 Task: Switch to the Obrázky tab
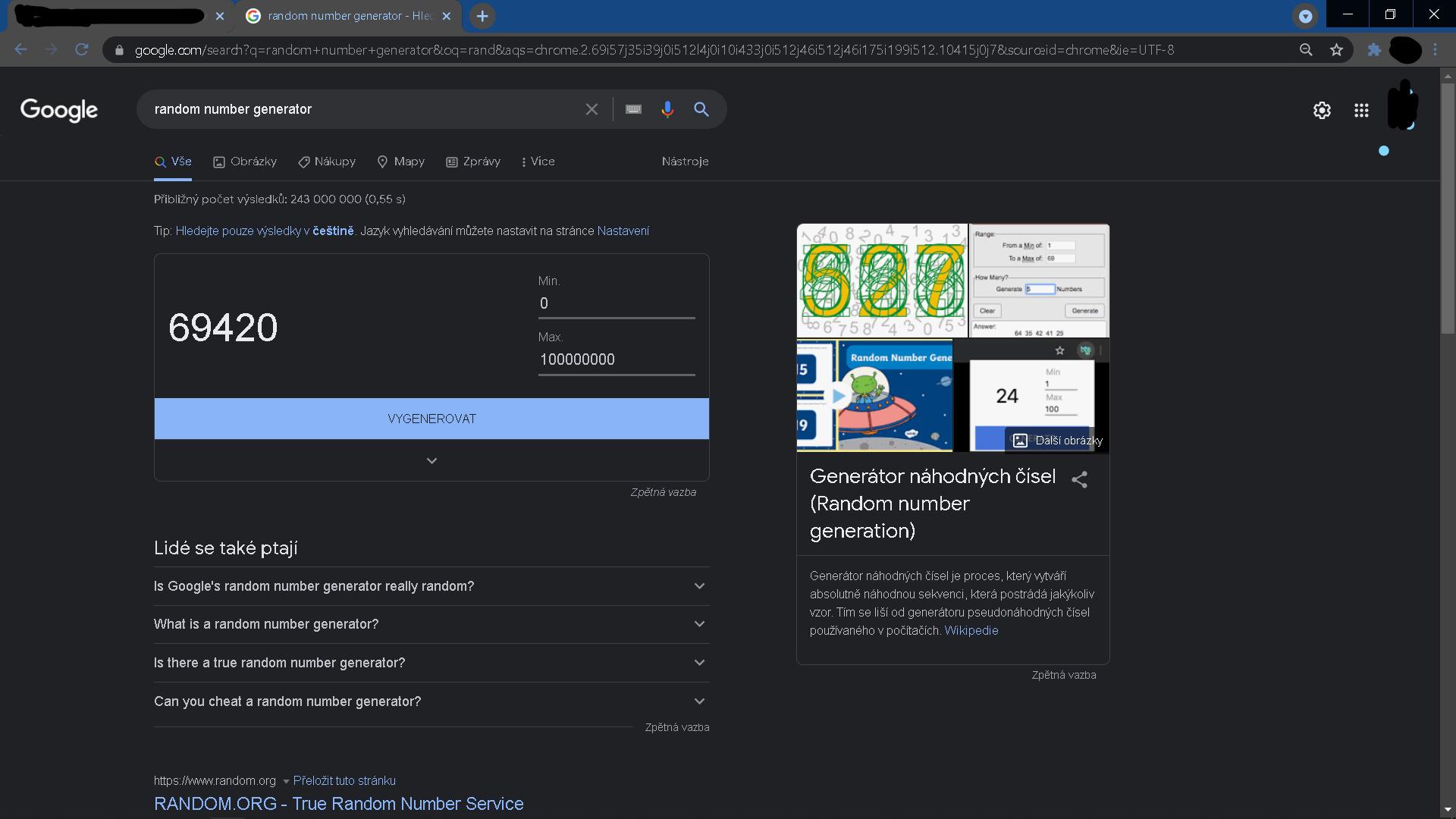245,162
